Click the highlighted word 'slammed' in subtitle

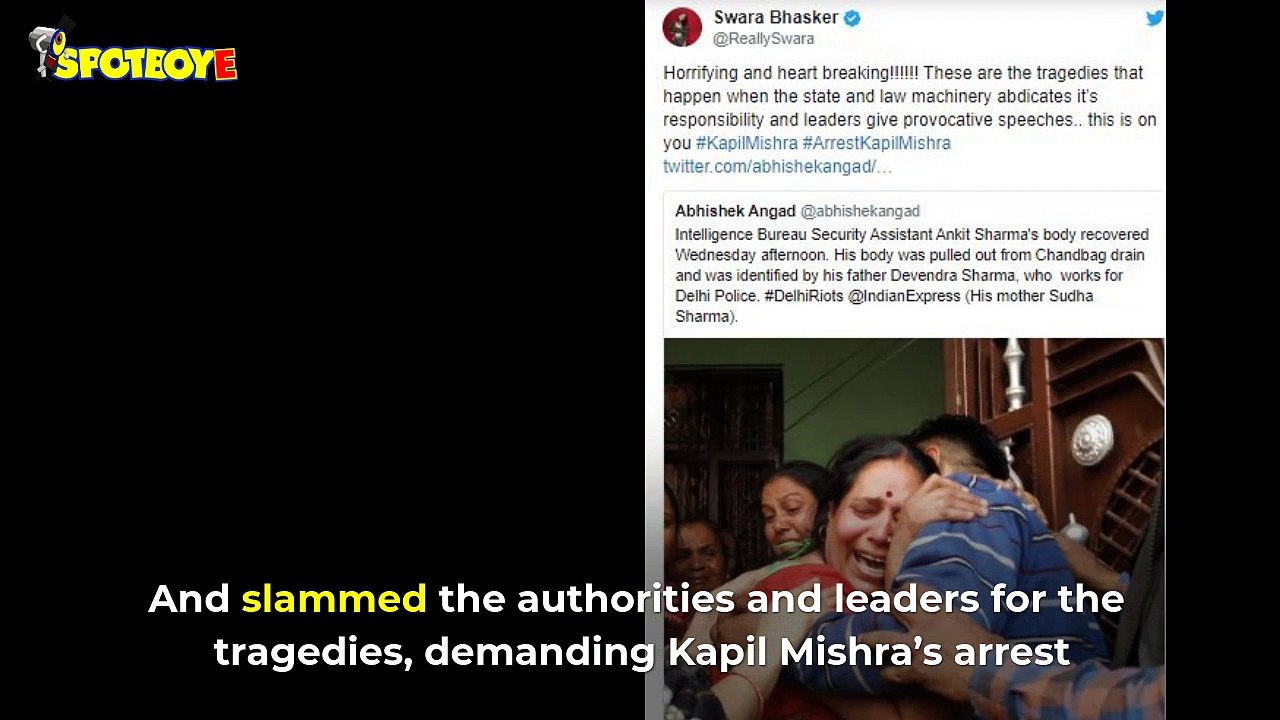click(334, 599)
